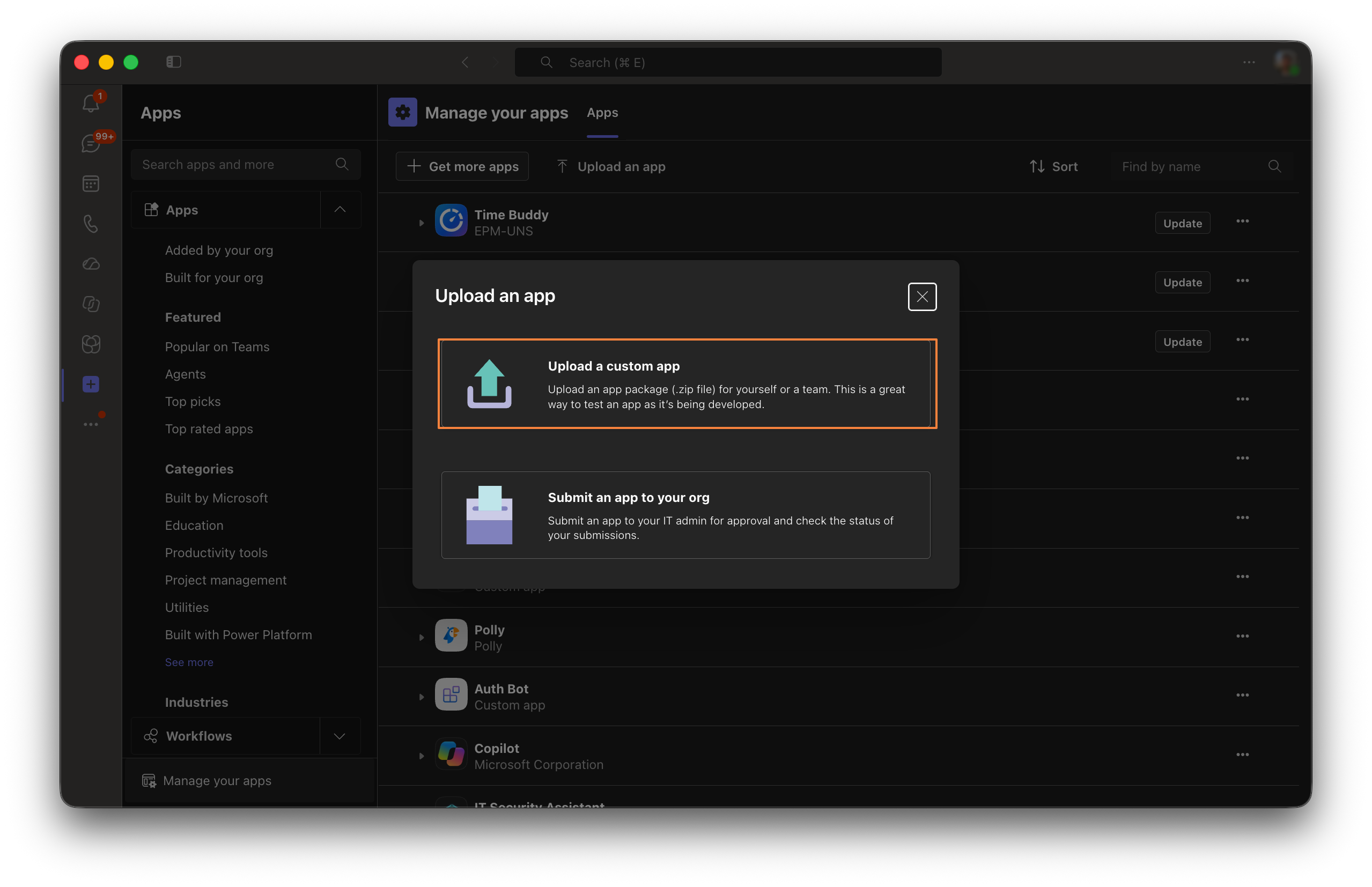Open the Sort options
The height and width of the screenshot is (887, 1372).
pyautogui.click(x=1053, y=166)
